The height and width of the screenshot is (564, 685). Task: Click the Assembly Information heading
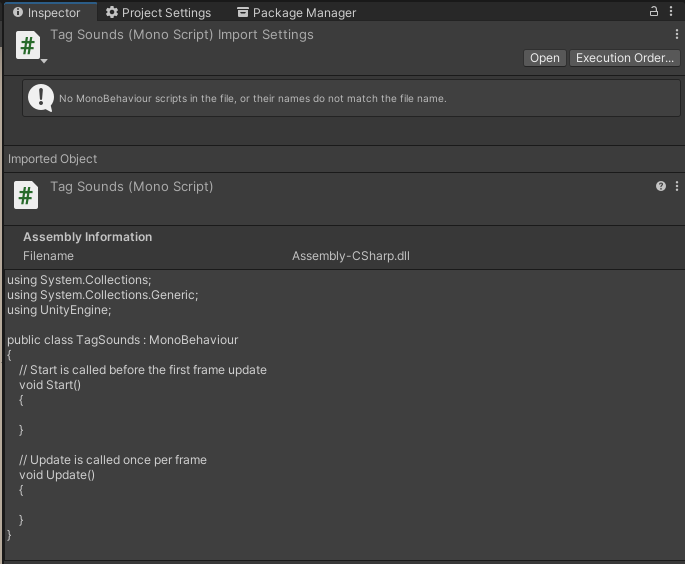88,237
